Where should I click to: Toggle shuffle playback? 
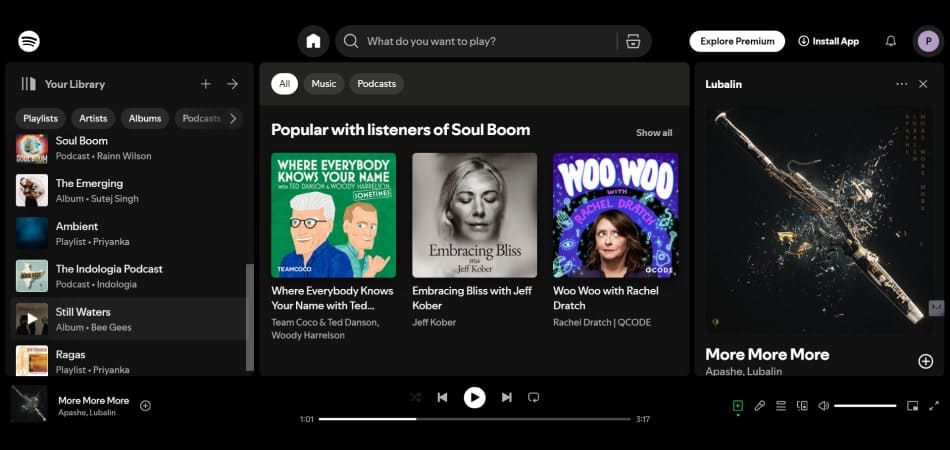point(415,398)
